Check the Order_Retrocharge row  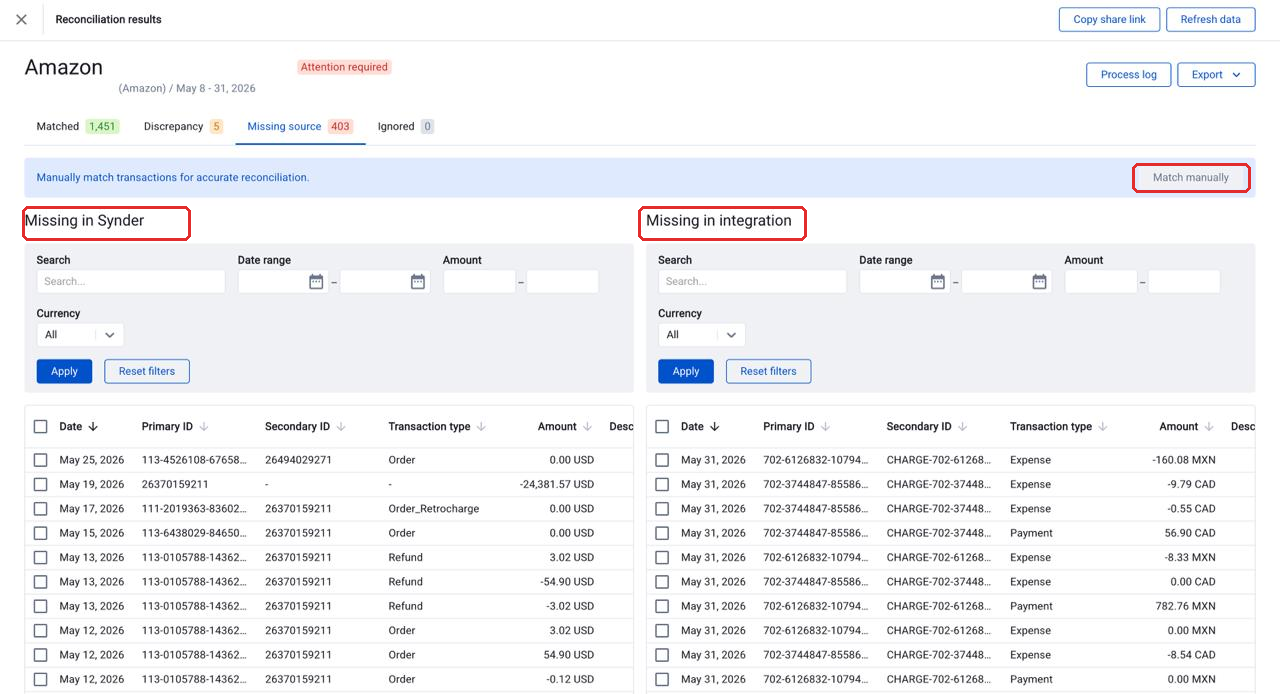tap(41, 509)
